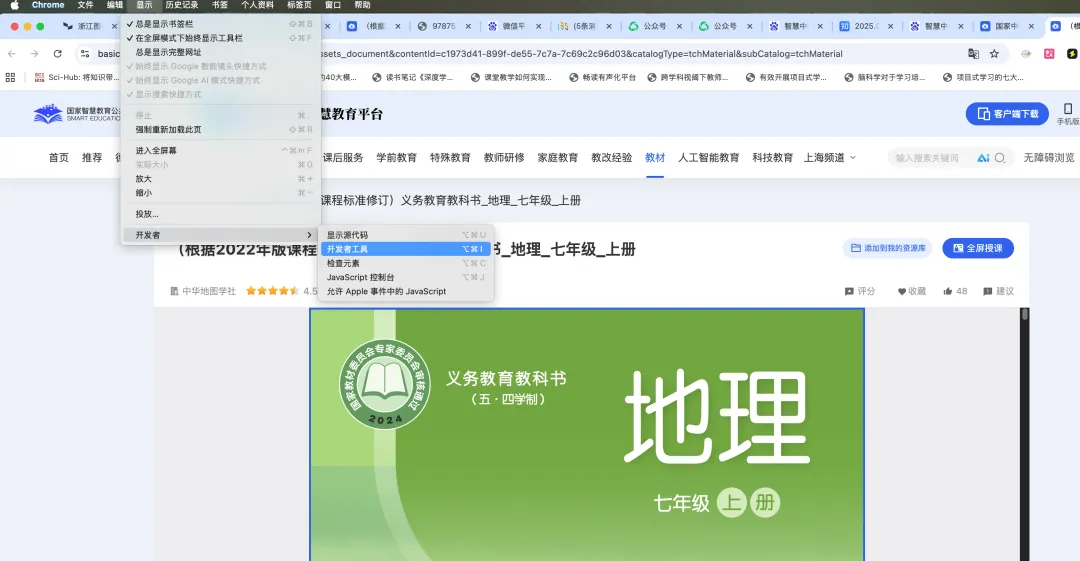The image size is (1080, 561).
Task: Open the 书签 menu bar item
Action: pyautogui.click(x=220, y=5)
